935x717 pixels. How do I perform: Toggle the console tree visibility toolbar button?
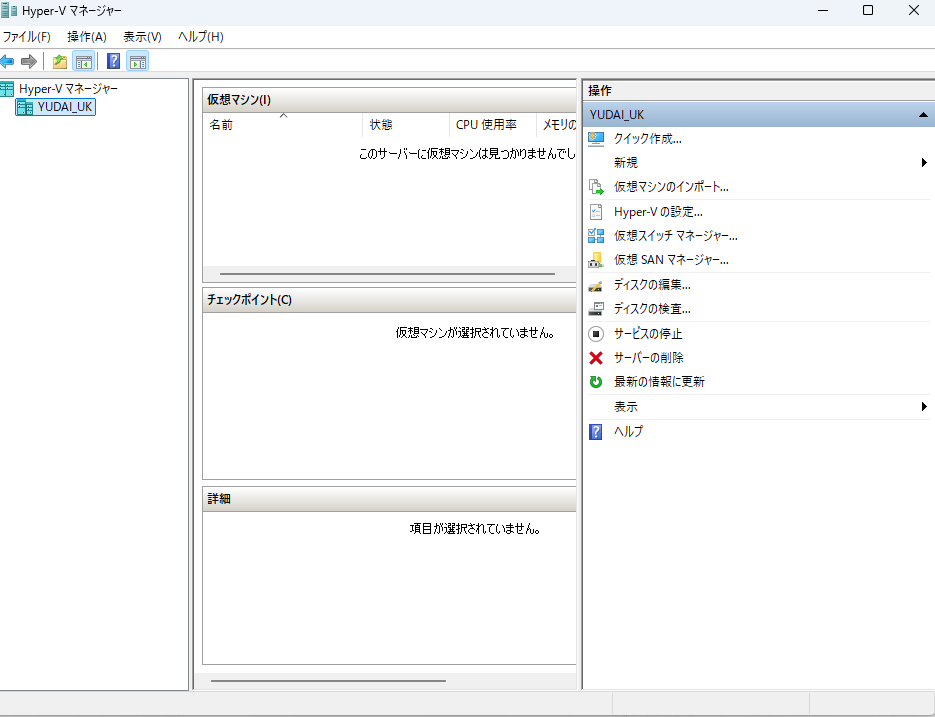84,60
